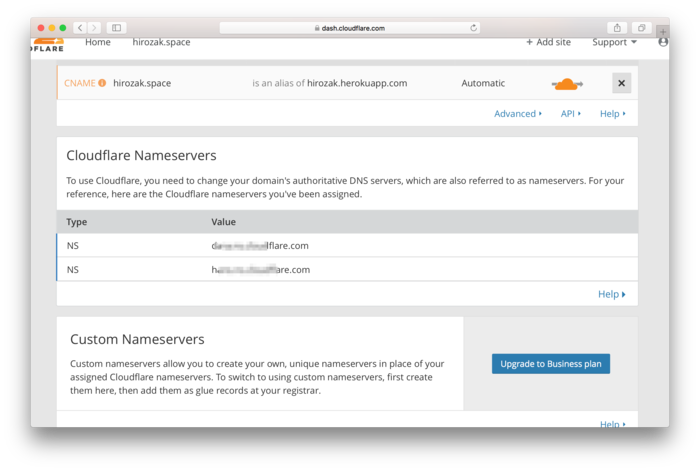Expand the Advanced options link

(x=518, y=114)
